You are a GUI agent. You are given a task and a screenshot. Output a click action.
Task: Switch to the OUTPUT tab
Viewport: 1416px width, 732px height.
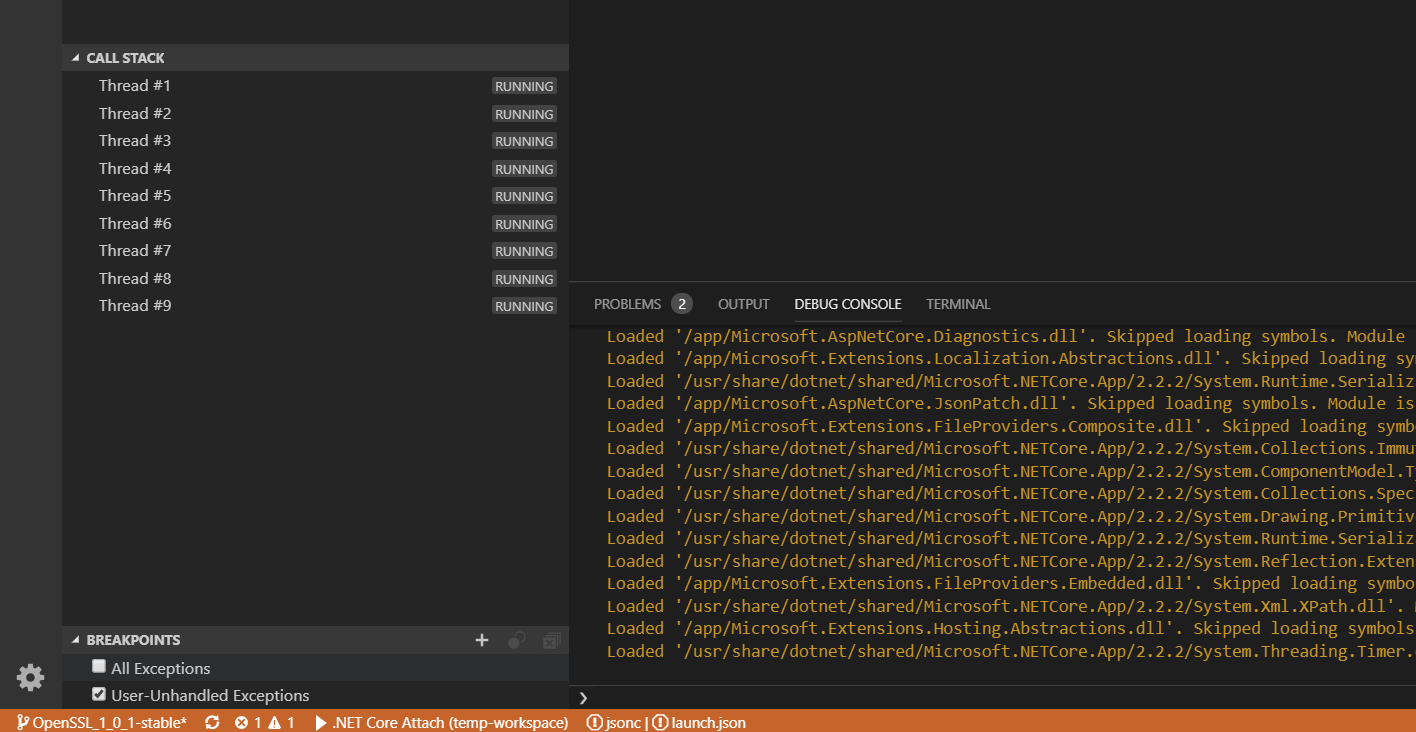(x=744, y=304)
